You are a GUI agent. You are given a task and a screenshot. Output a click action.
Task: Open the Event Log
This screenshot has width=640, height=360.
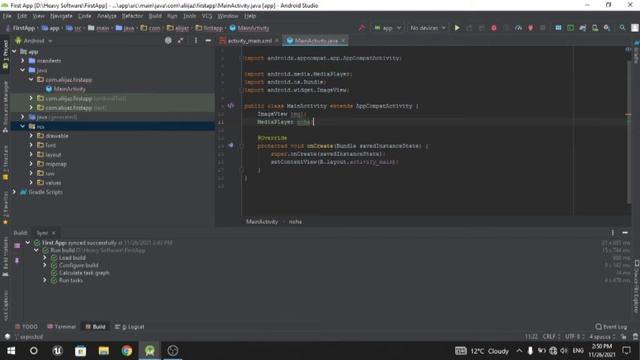tap(611, 327)
